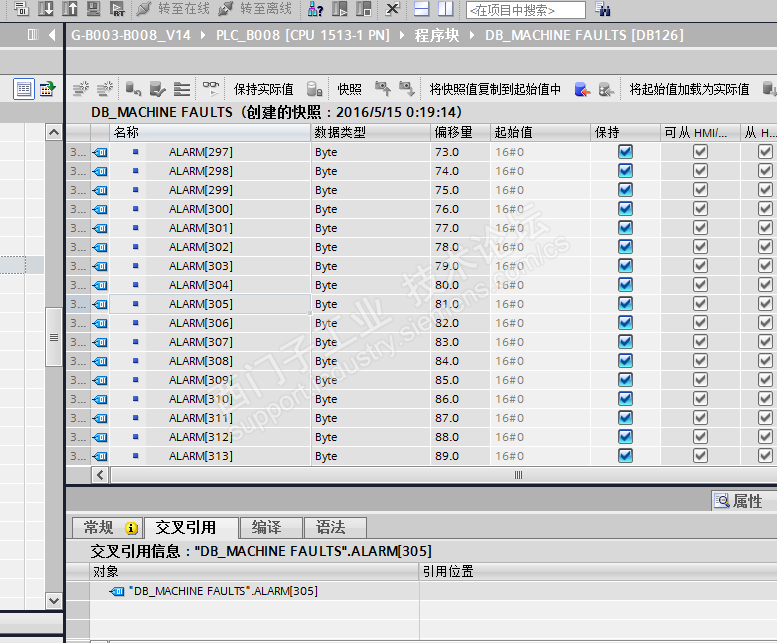The image size is (777, 643).
Task: Click offset value 86.0
Action: [447, 399]
